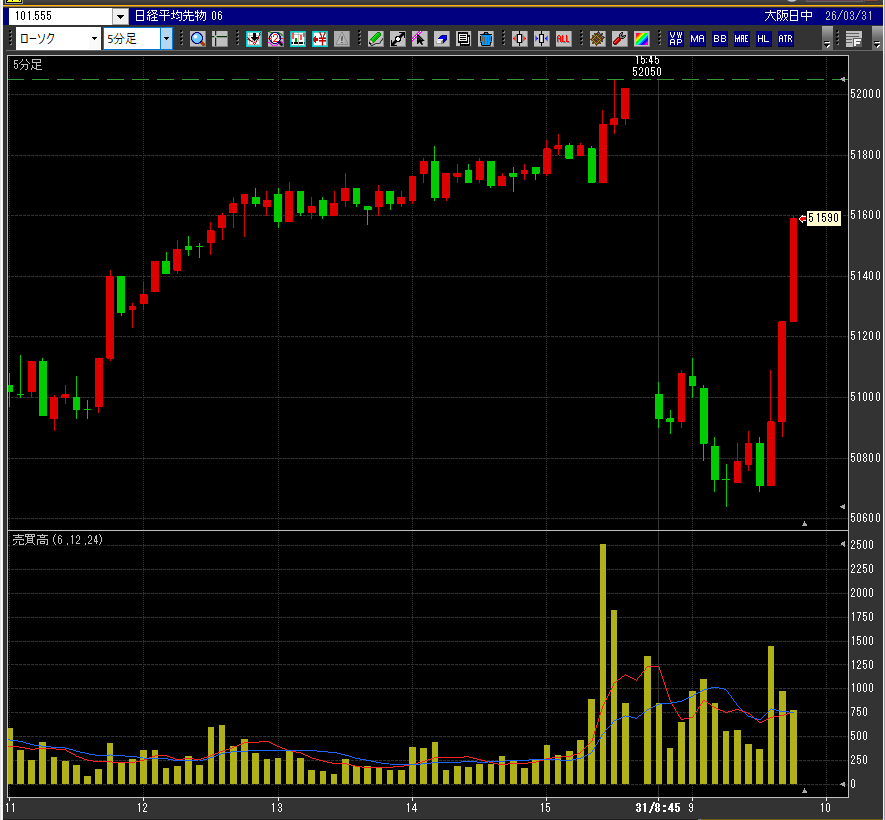The image size is (885, 820).
Task: Click the red-green bar chart icon
Action: click(x=297, y=39)
